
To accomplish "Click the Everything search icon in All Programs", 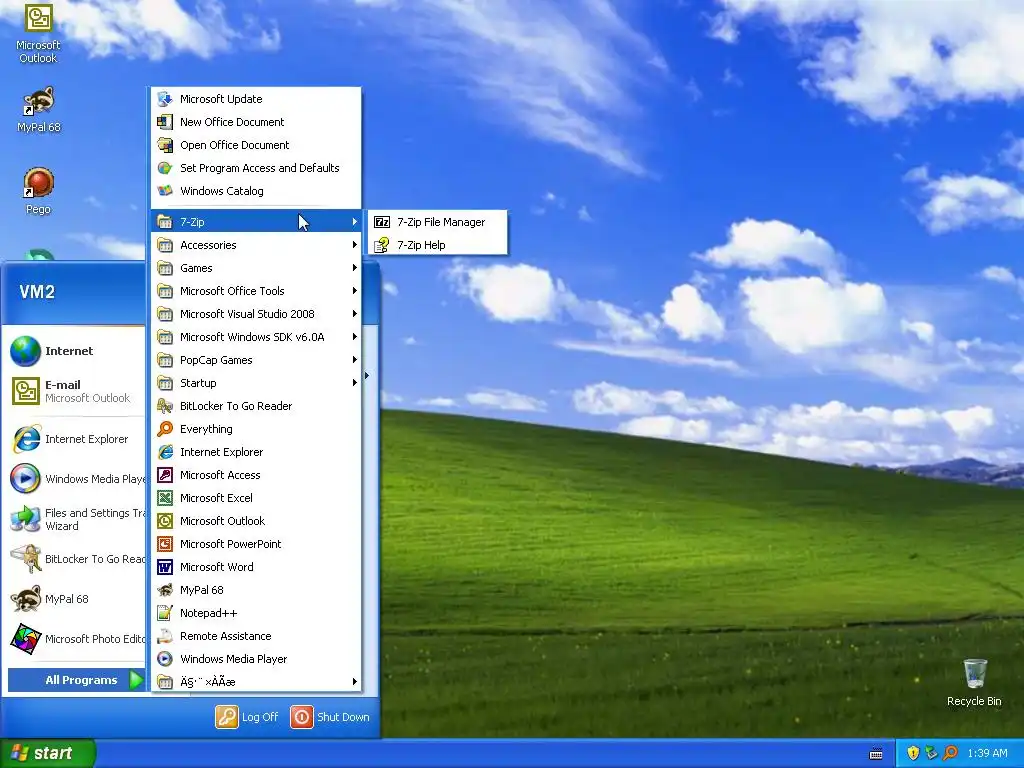I will pos(165,429).
